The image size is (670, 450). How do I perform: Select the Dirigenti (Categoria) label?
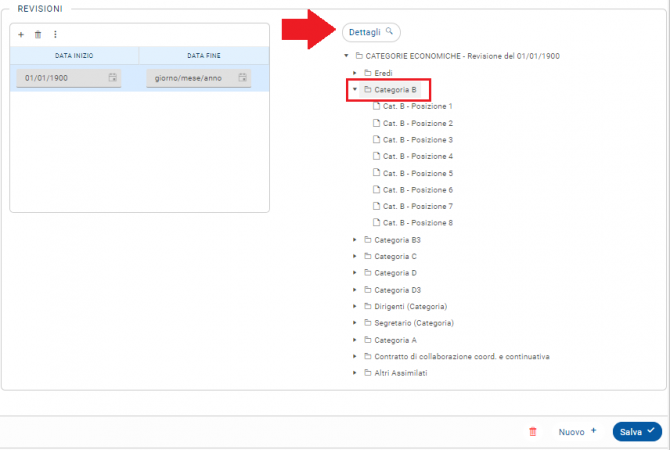(411, 306)
